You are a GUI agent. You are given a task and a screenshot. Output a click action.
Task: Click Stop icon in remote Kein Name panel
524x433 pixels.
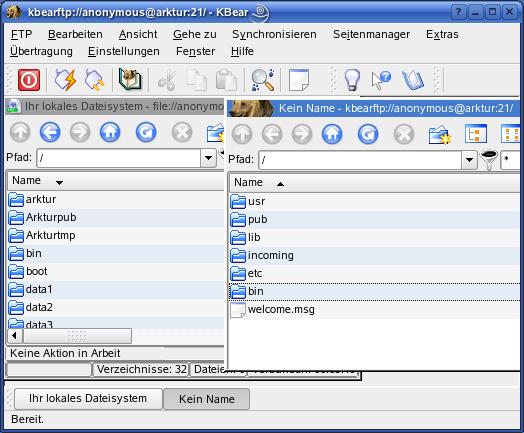click(404, 134)
